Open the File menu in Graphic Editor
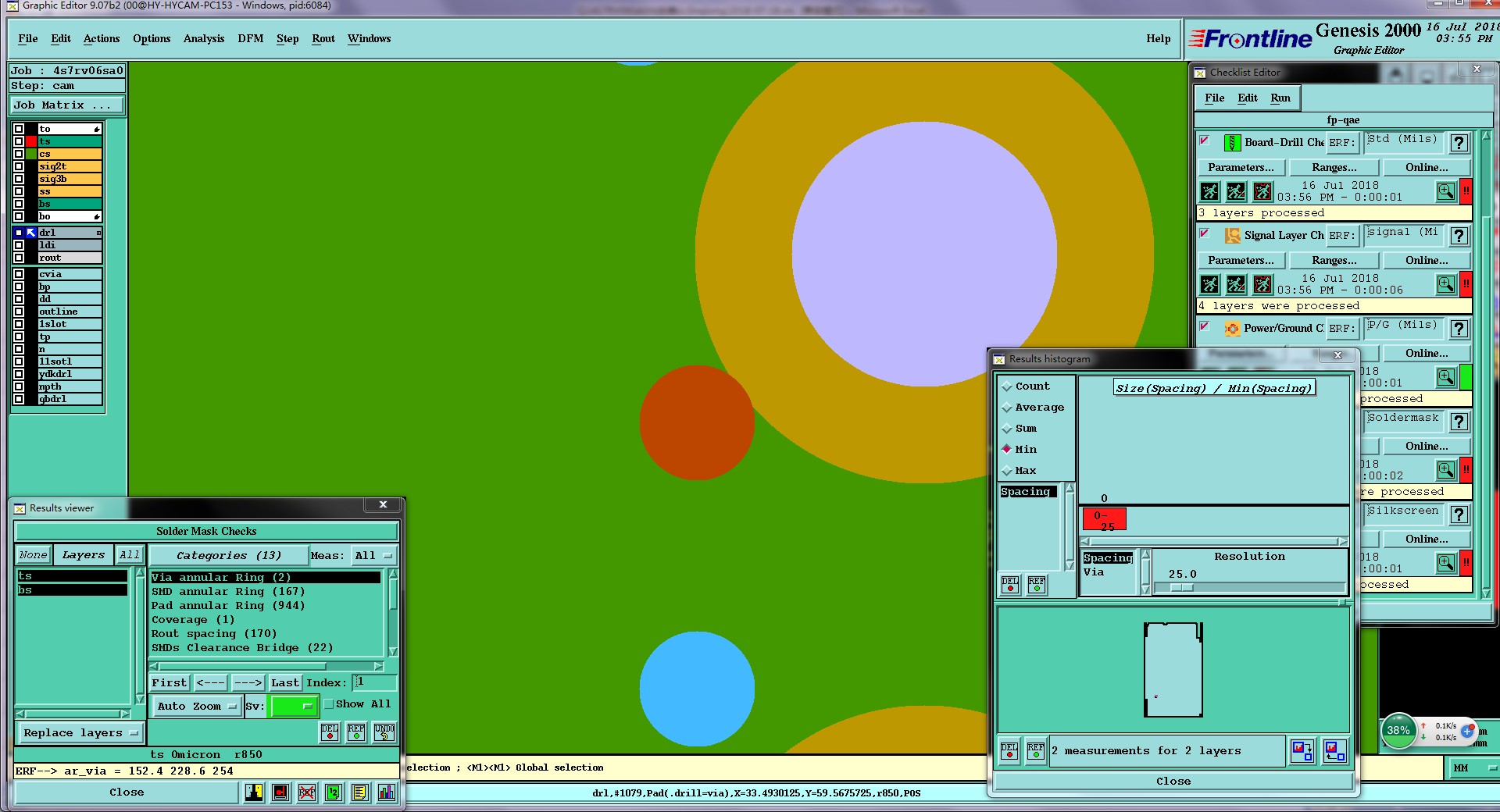 click(x=28, y=39)
